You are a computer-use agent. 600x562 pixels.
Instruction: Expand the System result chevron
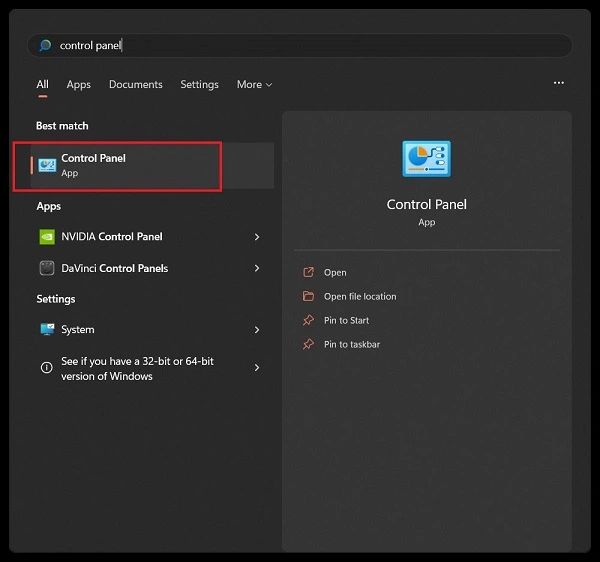[257, 330]
